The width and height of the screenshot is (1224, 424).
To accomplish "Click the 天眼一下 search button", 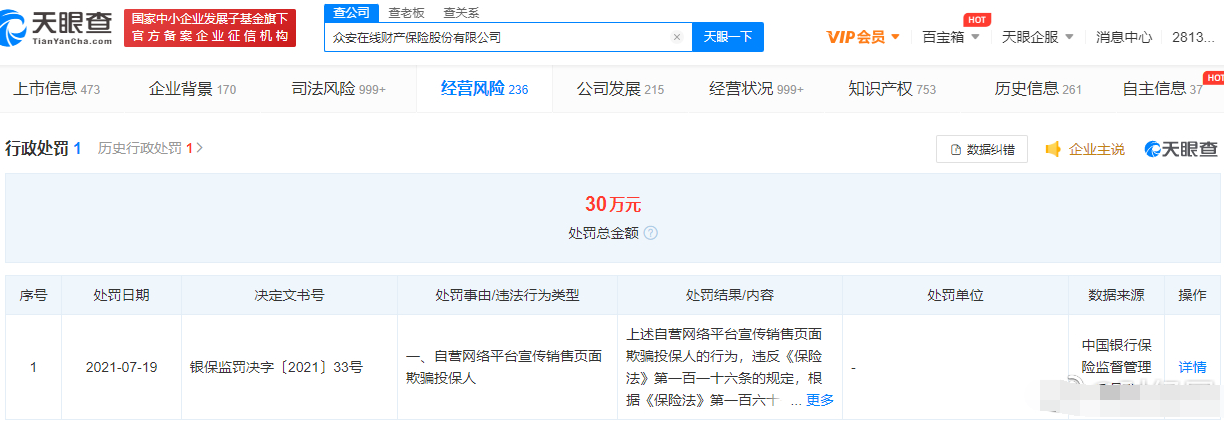I will point(728,37).
